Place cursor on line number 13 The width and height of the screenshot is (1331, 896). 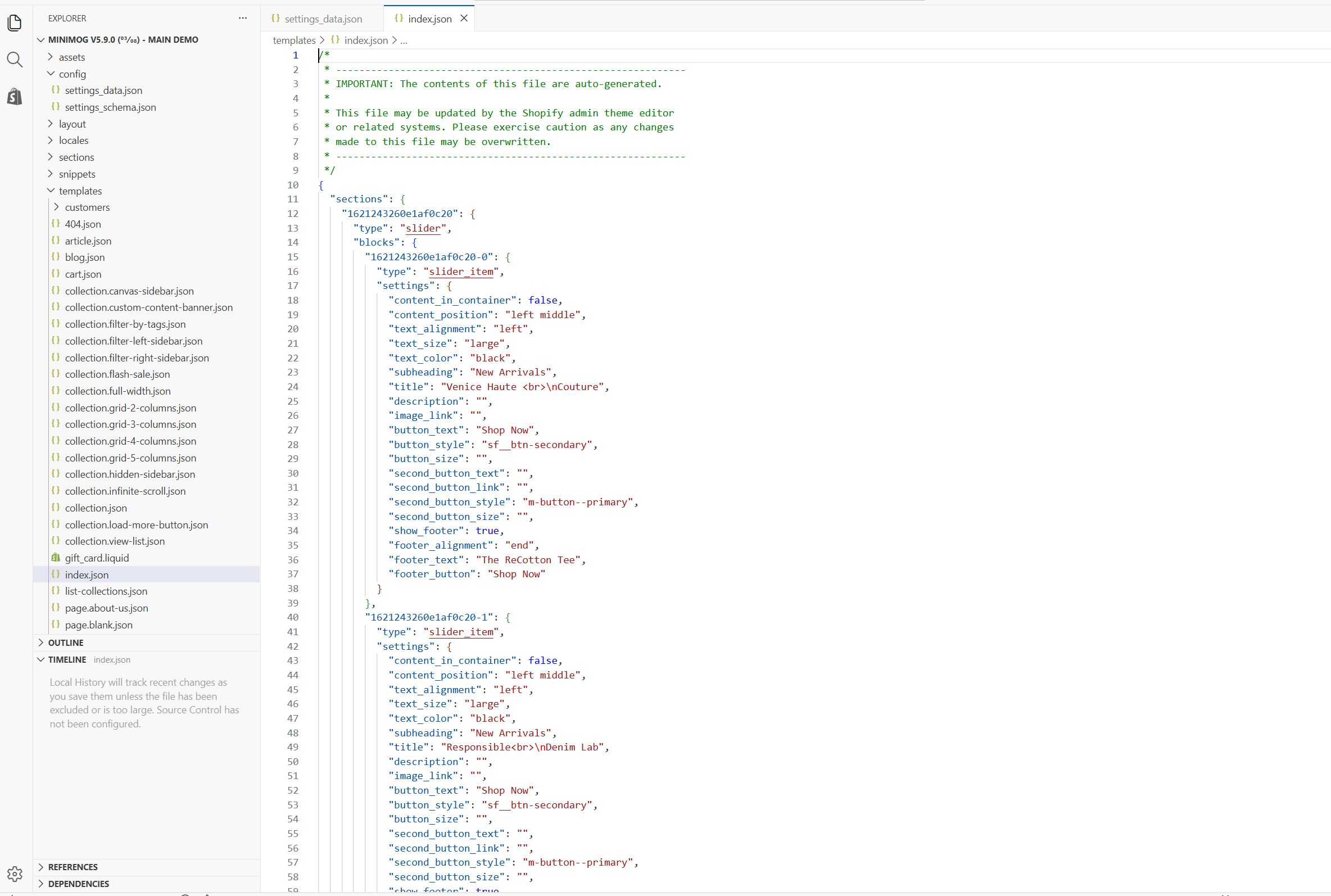tap(292, 228)
